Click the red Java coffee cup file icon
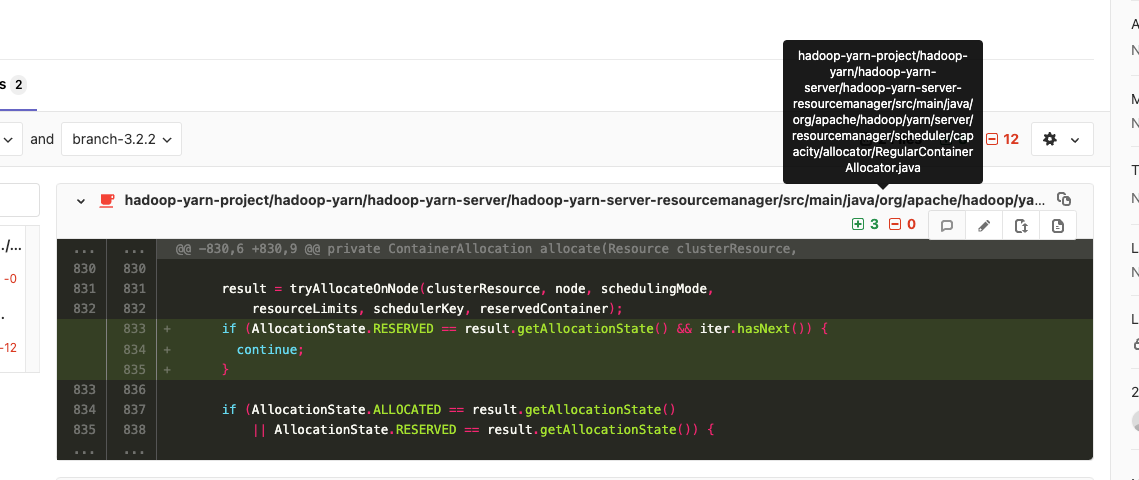1139x480 pixels. [106, 200]
